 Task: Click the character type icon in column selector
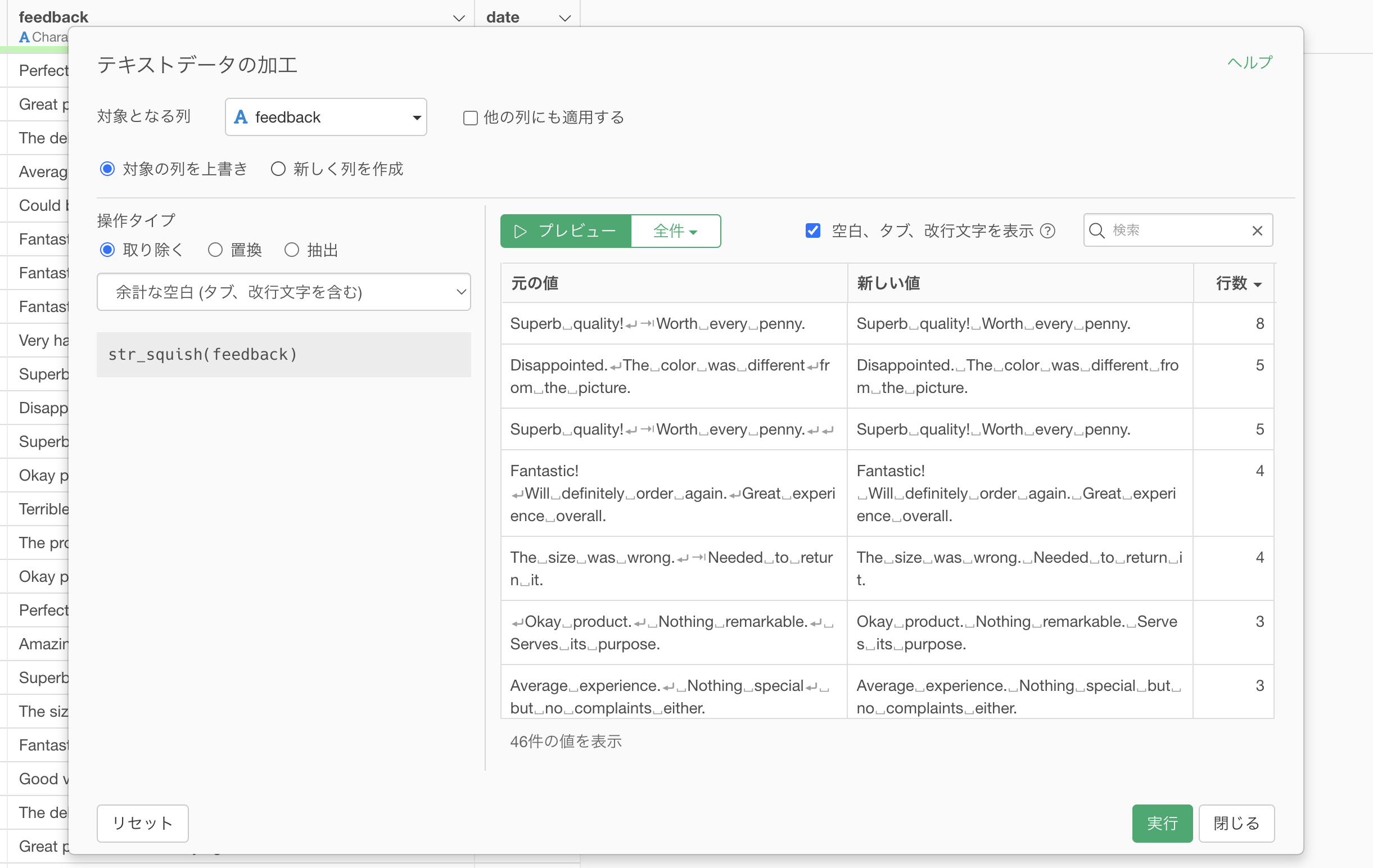pyautogui.click(x=241, y=117)
